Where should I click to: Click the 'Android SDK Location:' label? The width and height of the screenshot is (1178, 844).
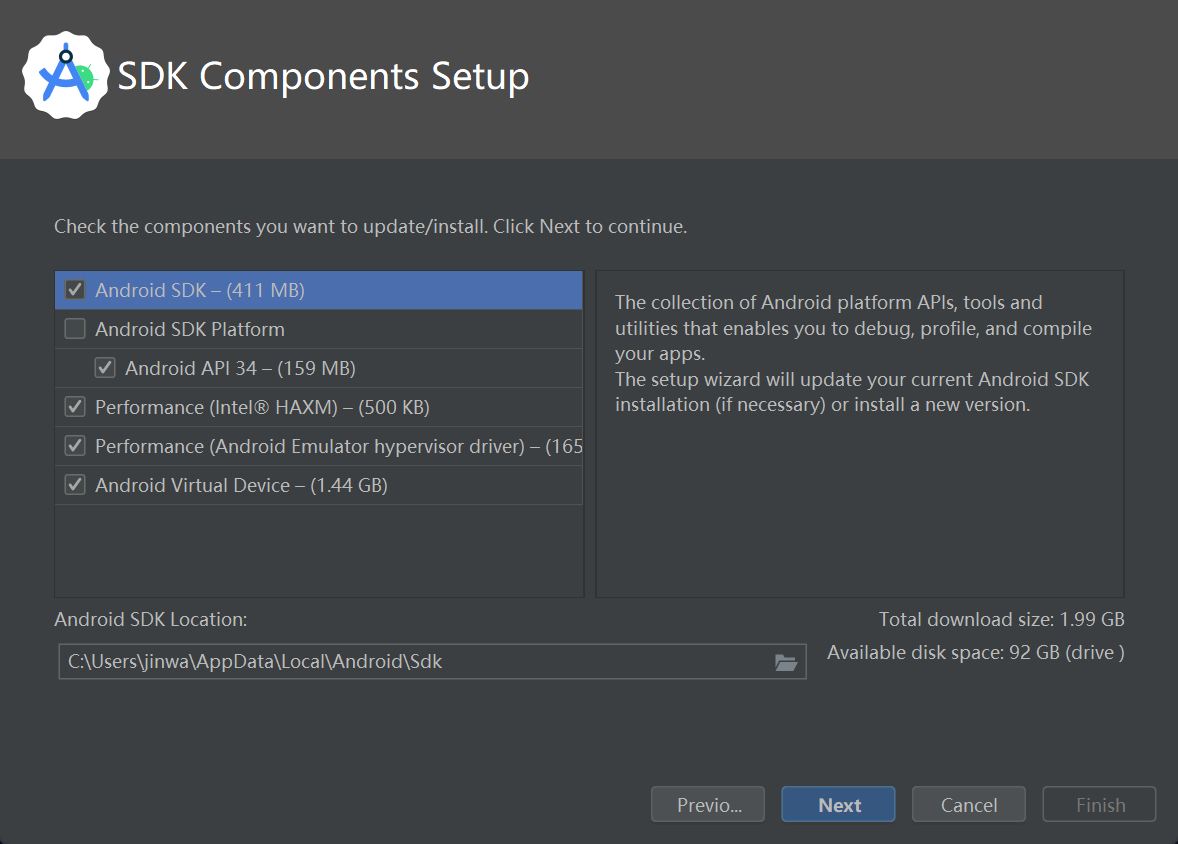point(150,619)
